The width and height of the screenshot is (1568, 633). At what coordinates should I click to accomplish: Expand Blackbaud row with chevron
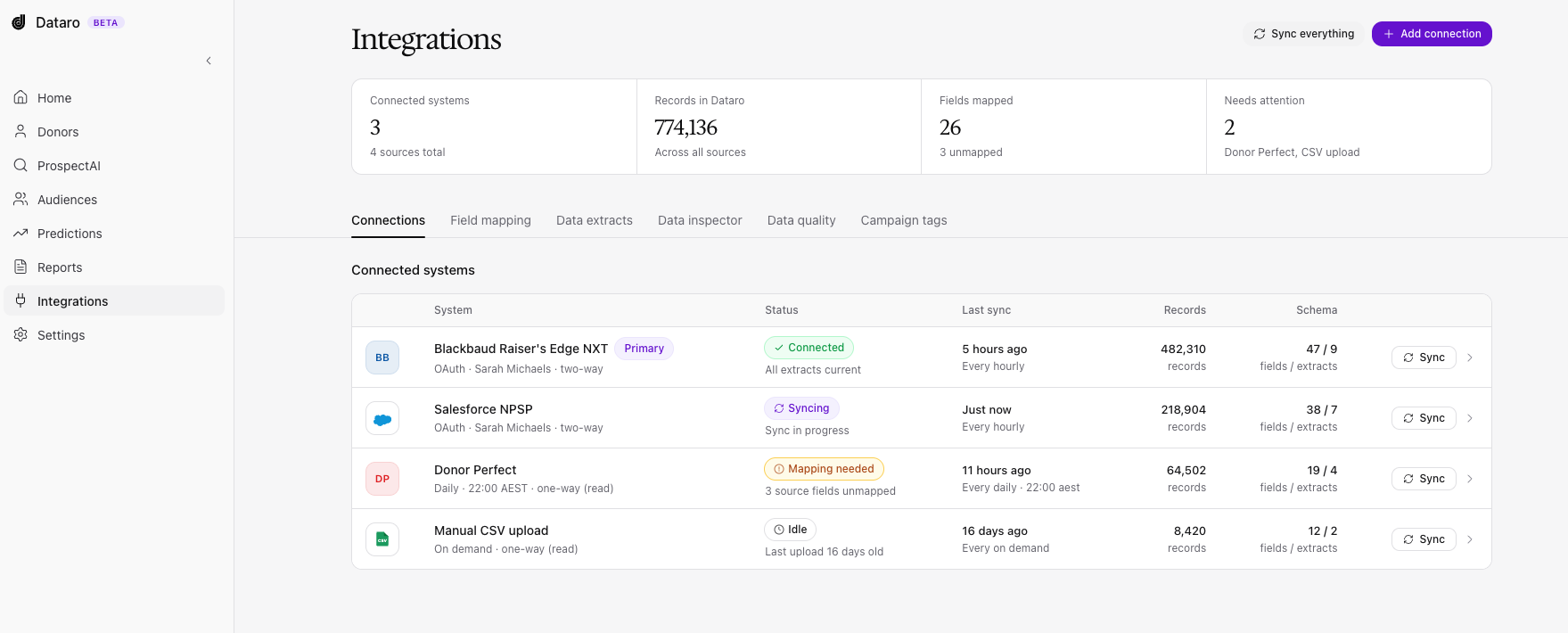click(x=1470, y=358)
